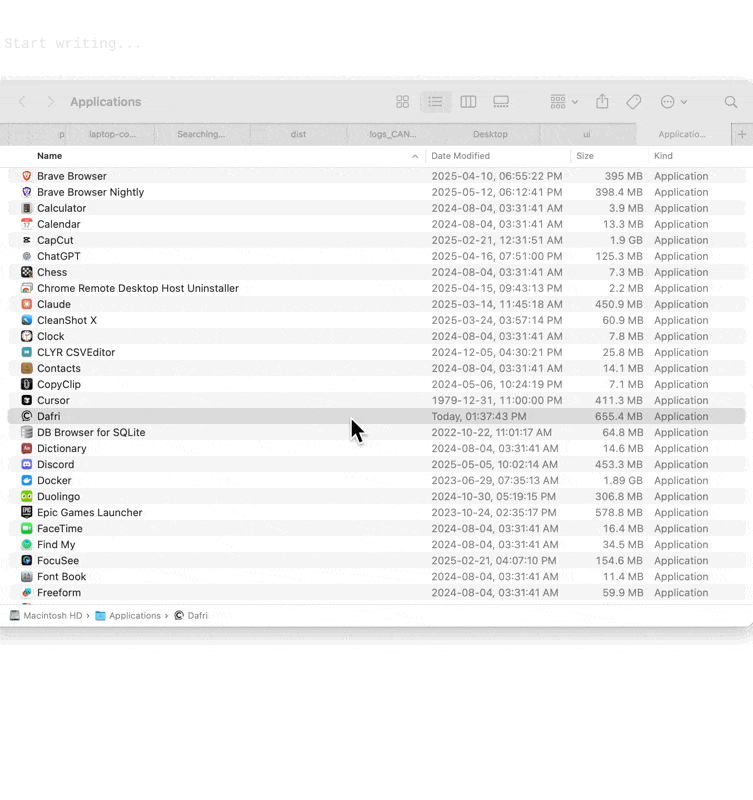Click the 655.4 MB size value
Viewport: 753px width, 800px height.
click(x=618, y=416)
